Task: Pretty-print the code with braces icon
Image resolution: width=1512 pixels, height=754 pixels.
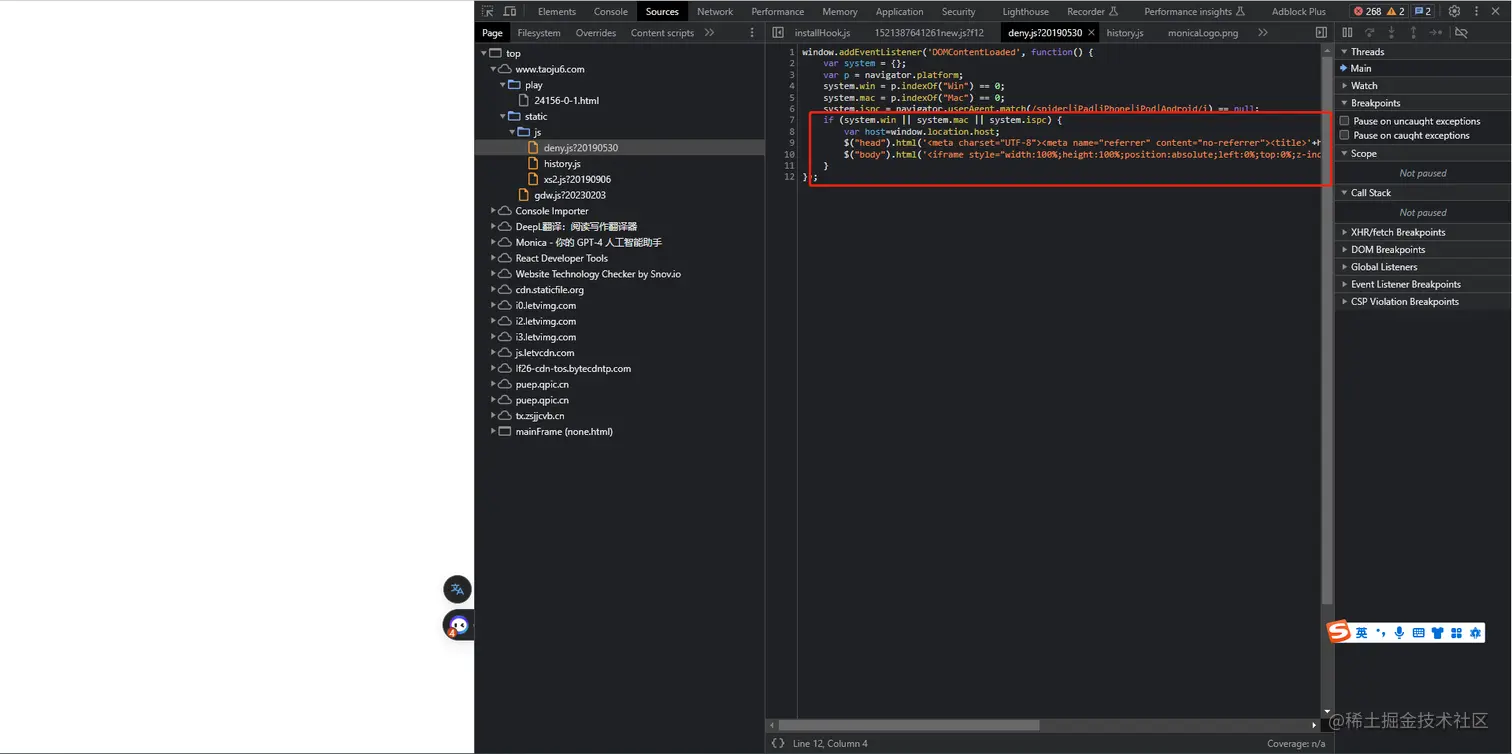Action: (778, 743)
